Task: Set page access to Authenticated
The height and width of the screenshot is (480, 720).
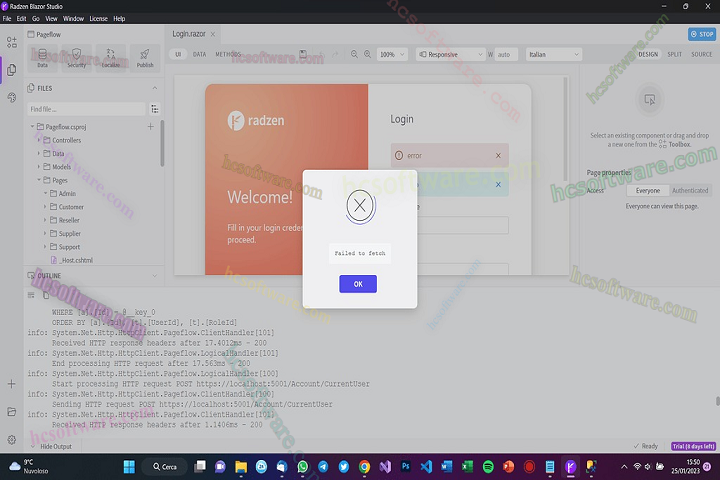Action: click(x=690, y=191)
